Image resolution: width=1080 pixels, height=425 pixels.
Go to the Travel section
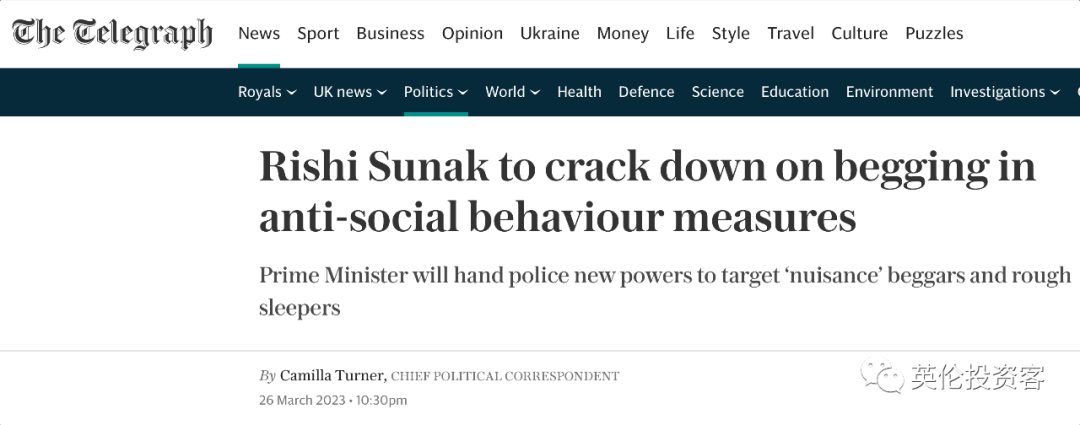(791, 33)
